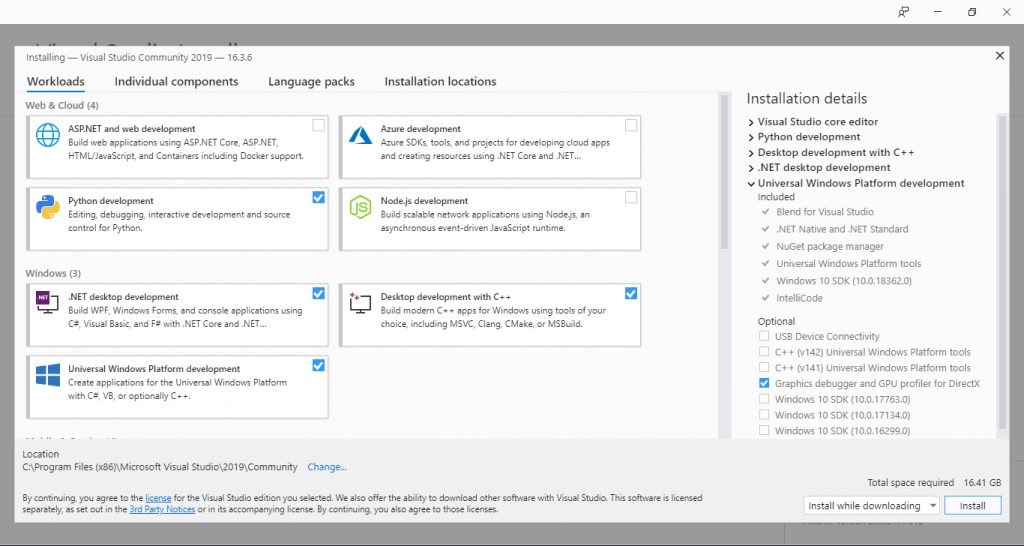Viewport: 1024px width, 546px height.
Task: Click the Installation details vertical scrollbar
Action: [1002, 271]
